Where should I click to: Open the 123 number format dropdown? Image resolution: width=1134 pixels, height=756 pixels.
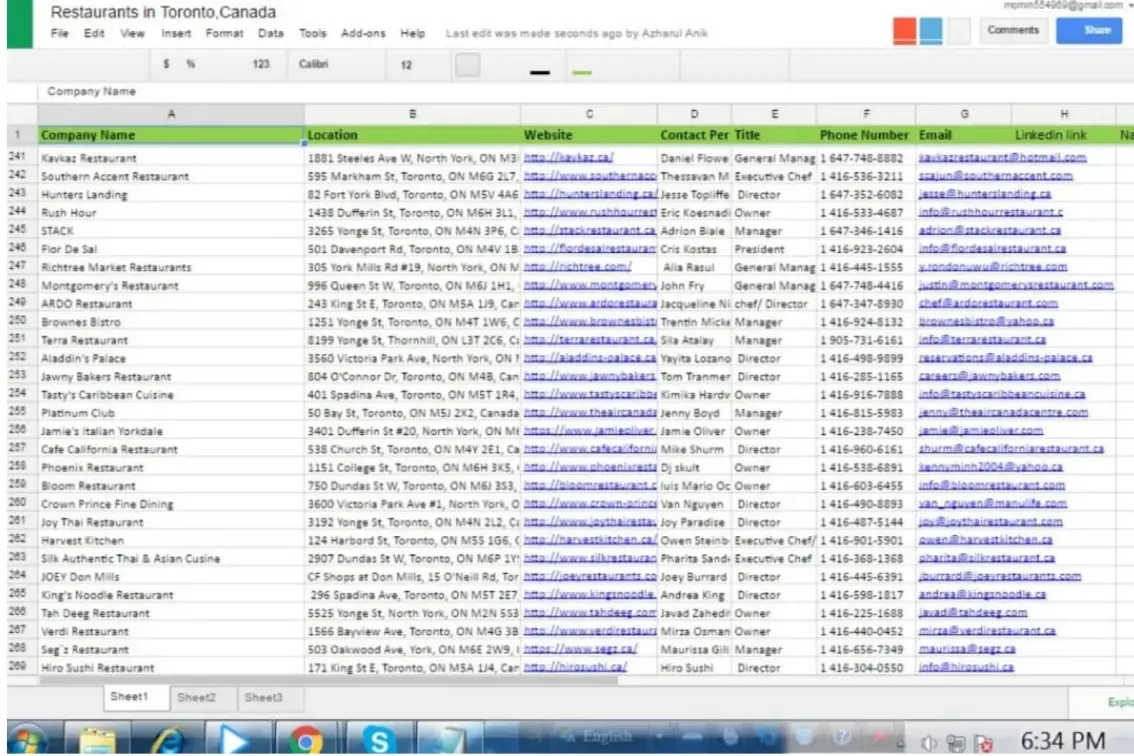coord(261,64)
